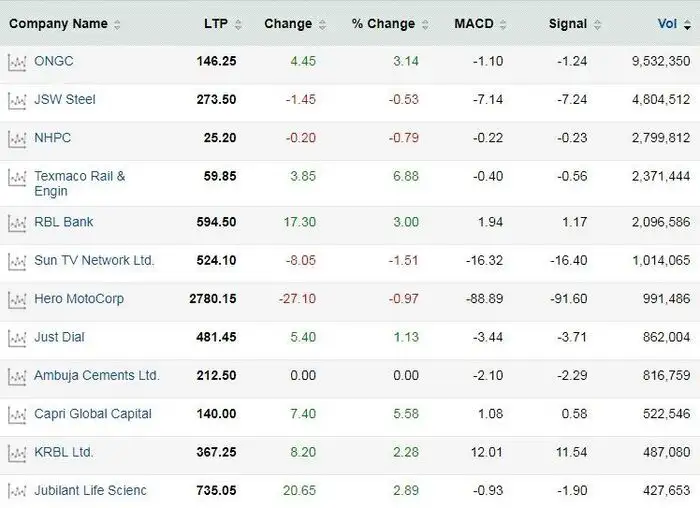Open the chart icon for Ambuja Cements
This screenshot has width=700, height=508.
(16, 376)
